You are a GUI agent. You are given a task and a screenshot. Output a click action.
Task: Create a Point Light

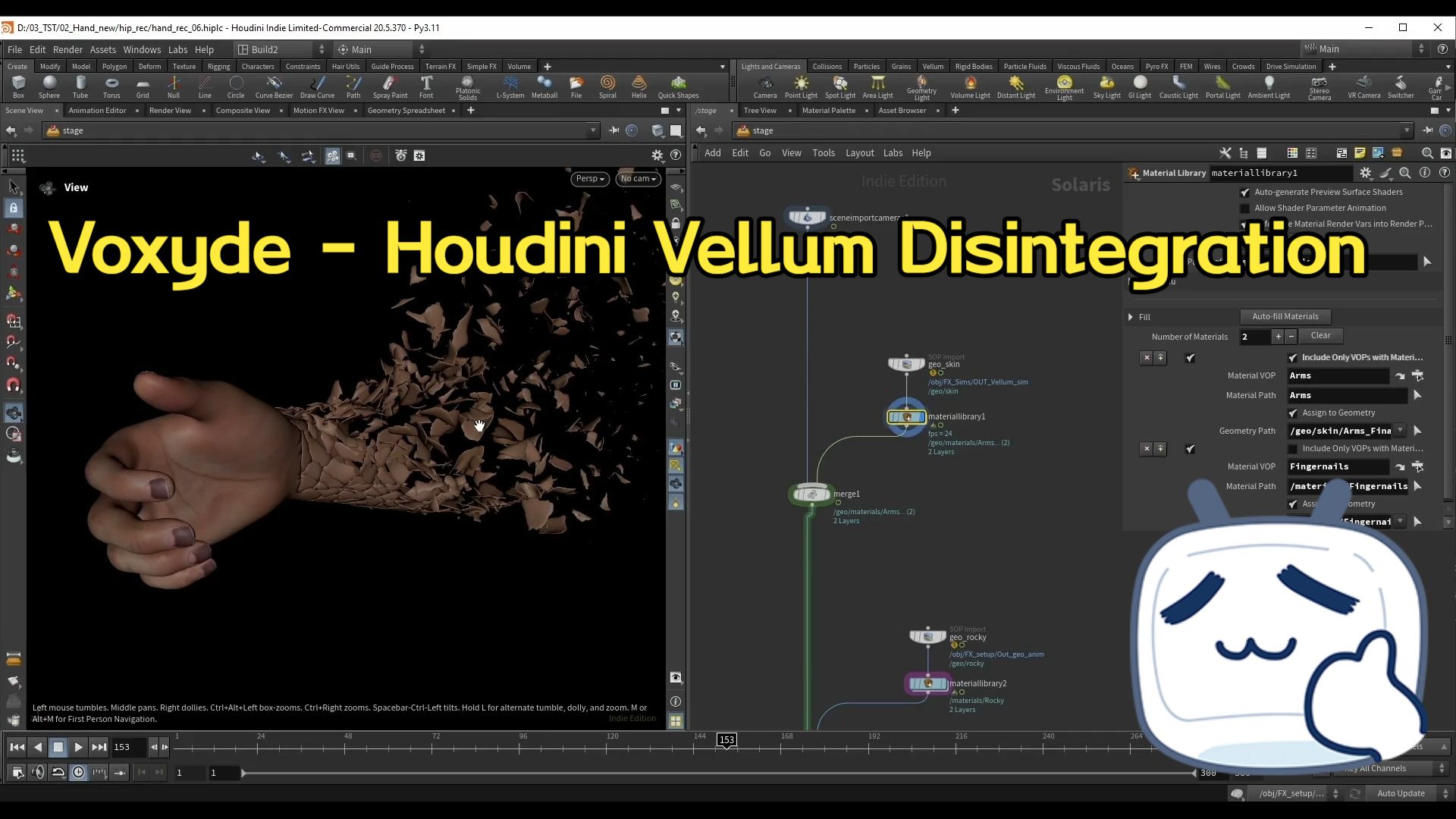pos(801,86)
